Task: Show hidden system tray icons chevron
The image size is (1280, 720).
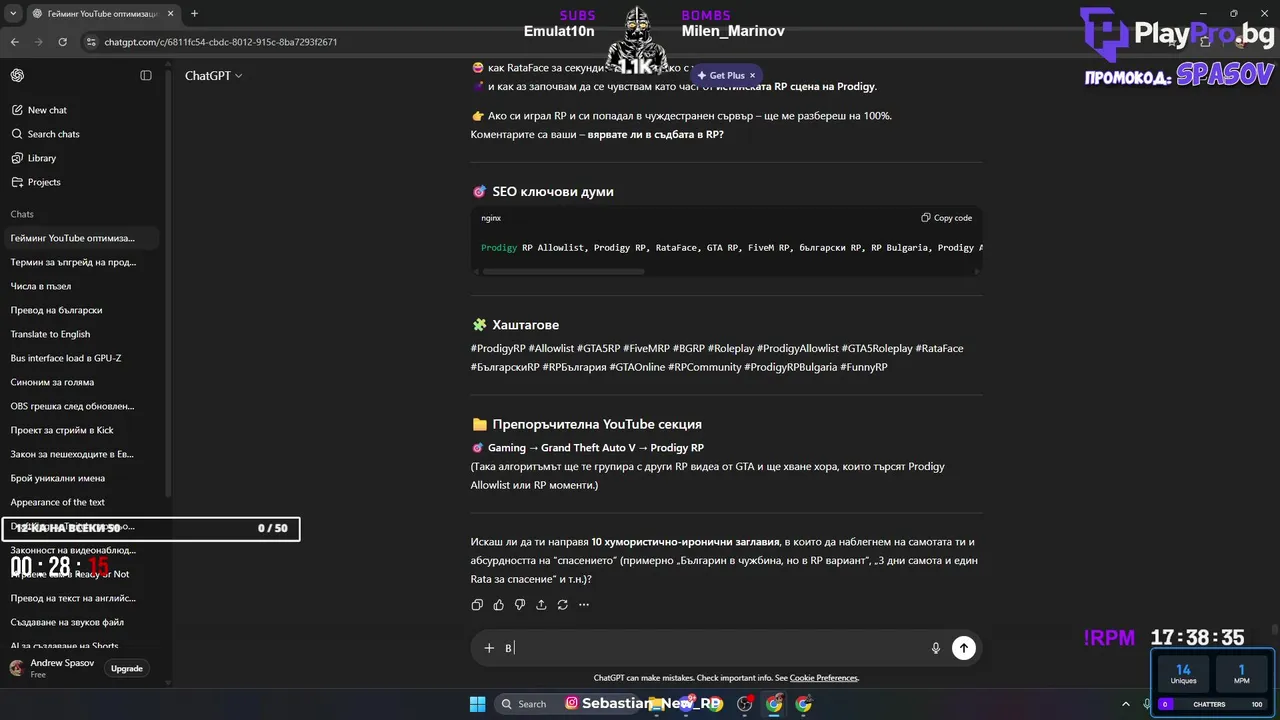Action: pyautogui.click(x=1126, y=704)
